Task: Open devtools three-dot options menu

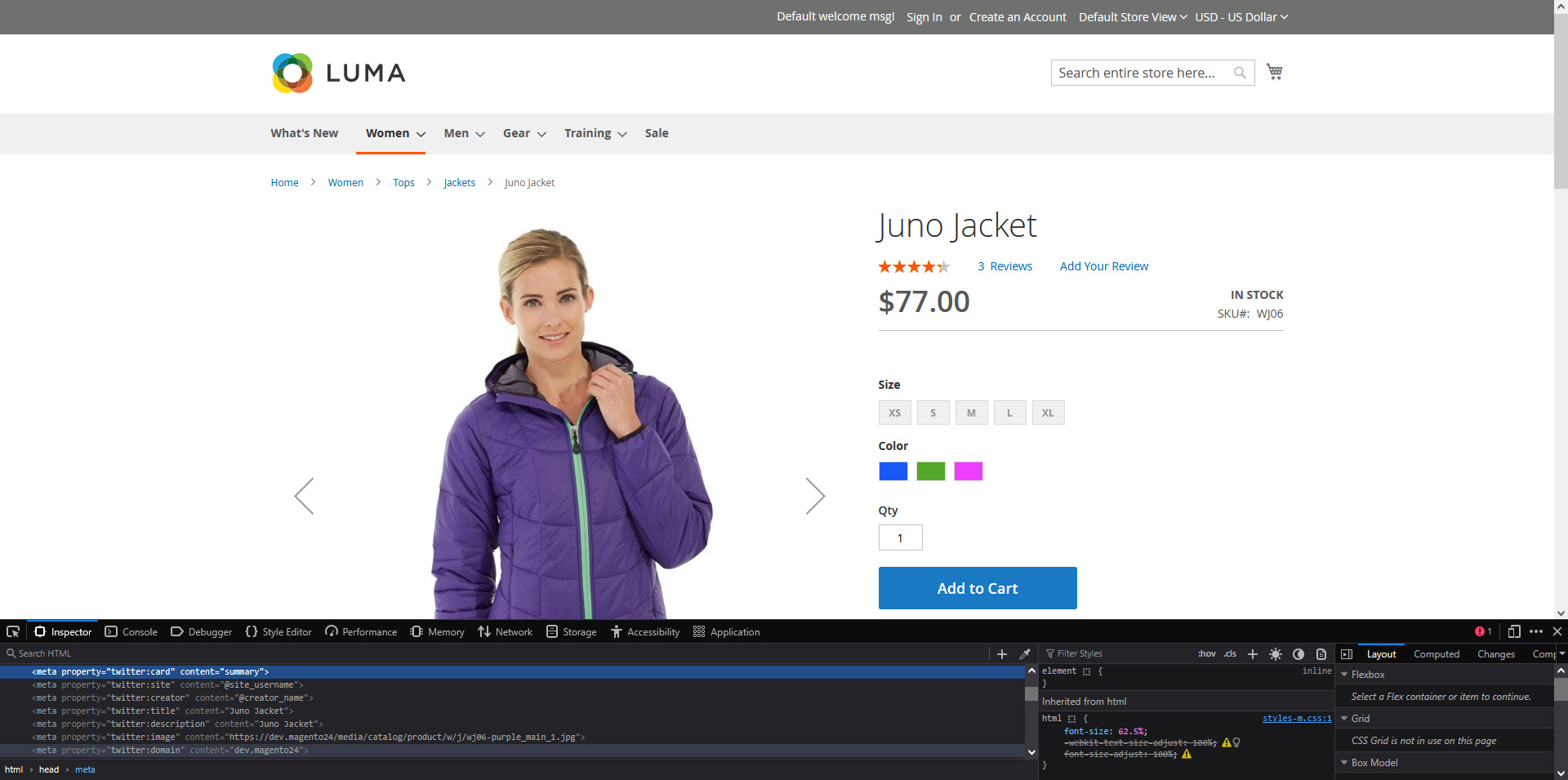Action: 1535,631
